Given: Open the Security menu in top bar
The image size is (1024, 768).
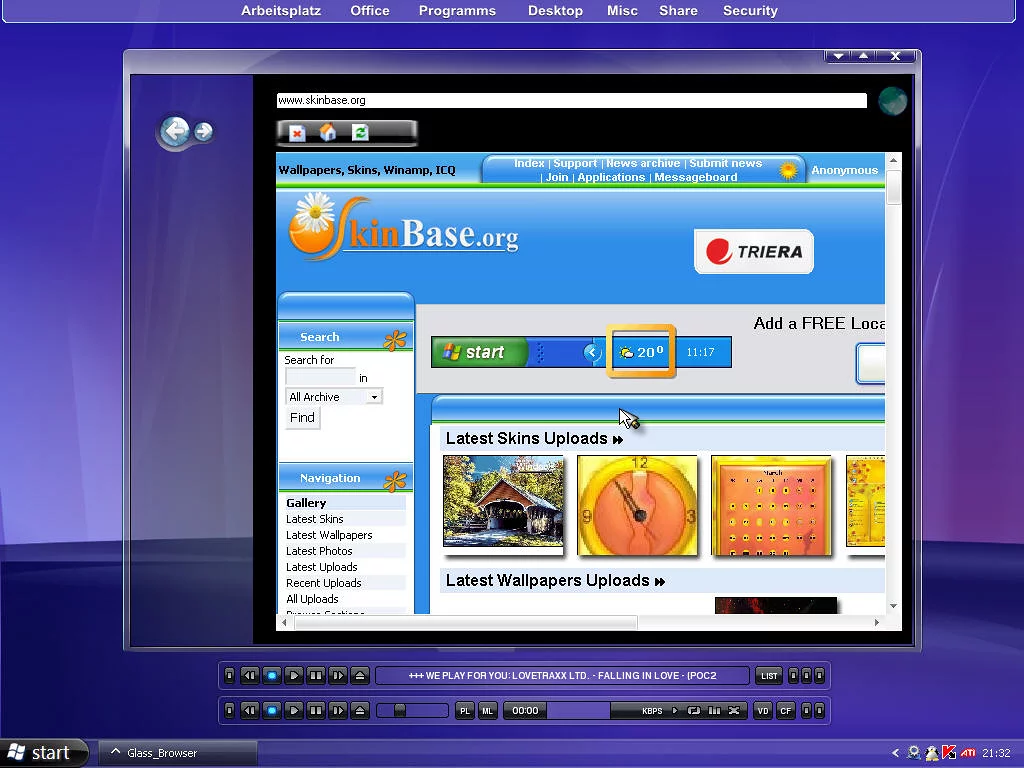Looking at the screenshot, I should click(750, 11).
